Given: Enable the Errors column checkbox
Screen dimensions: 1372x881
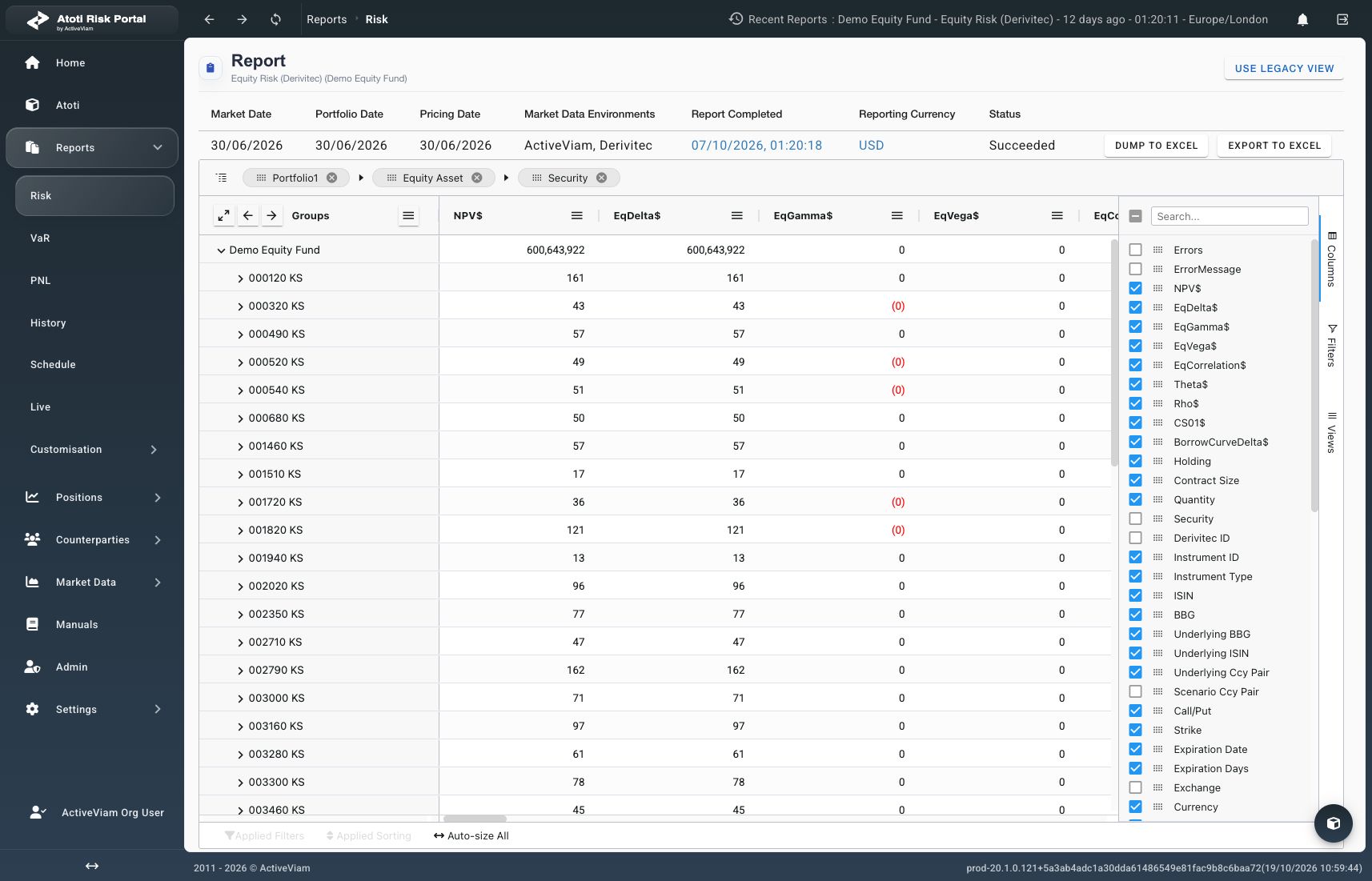Looking at the screenshot, I should click(1135, 250).
